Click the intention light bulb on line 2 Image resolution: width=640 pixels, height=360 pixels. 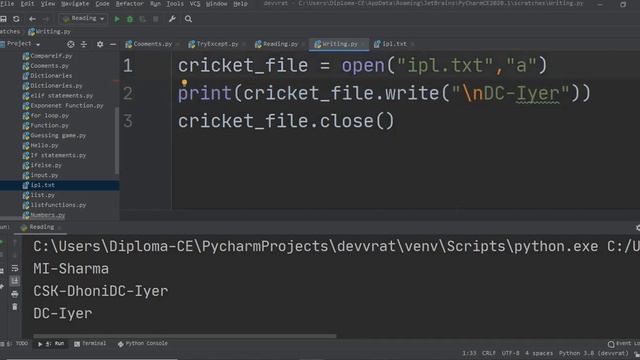coord(184,83)
